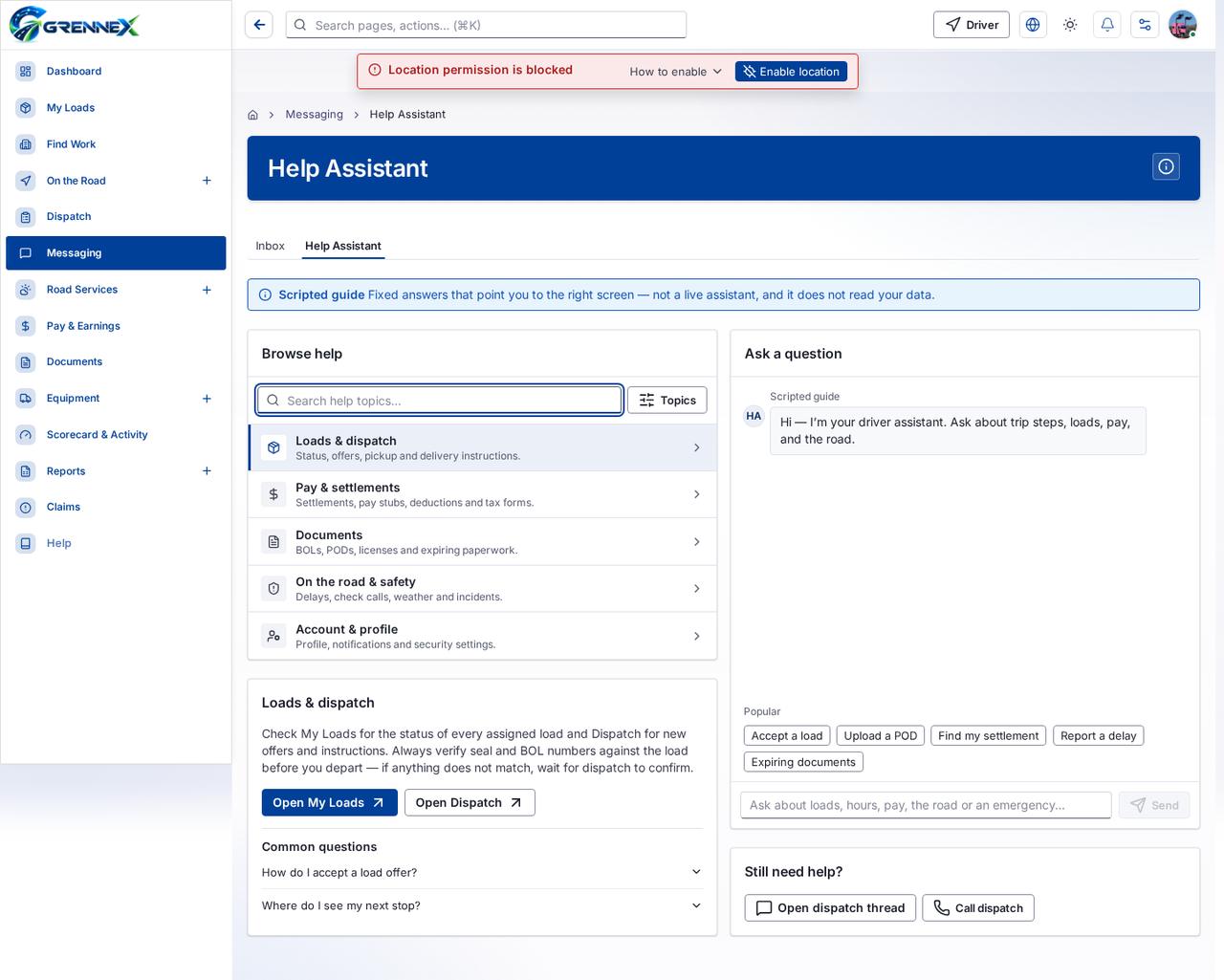Click the Ask a question message input
Viewport: 1224px width, 980px height.
(x=926, y=805)
